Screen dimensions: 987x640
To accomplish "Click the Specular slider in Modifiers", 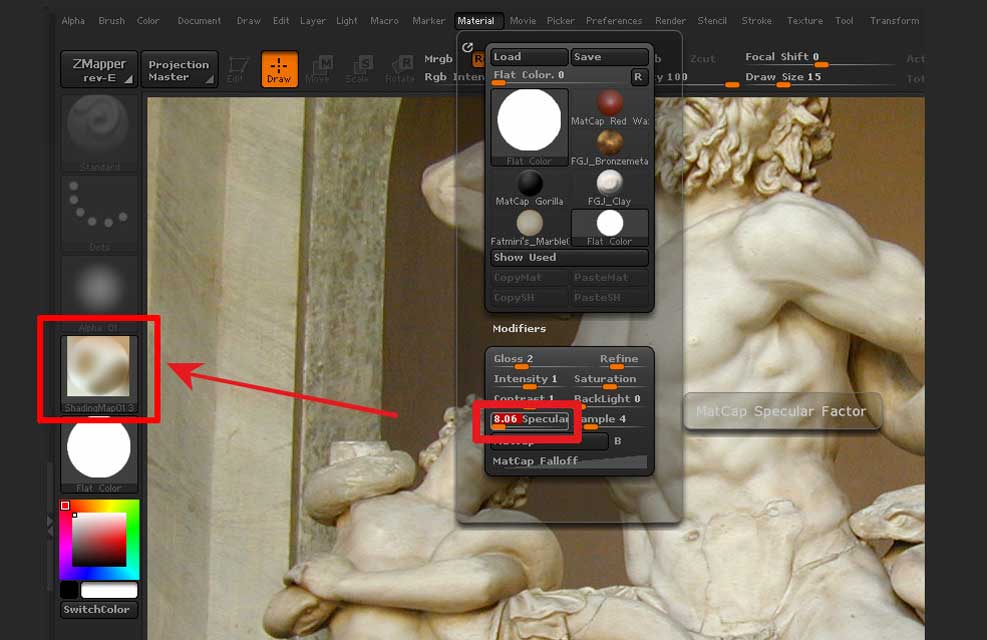I will click(x=530, y=420).
